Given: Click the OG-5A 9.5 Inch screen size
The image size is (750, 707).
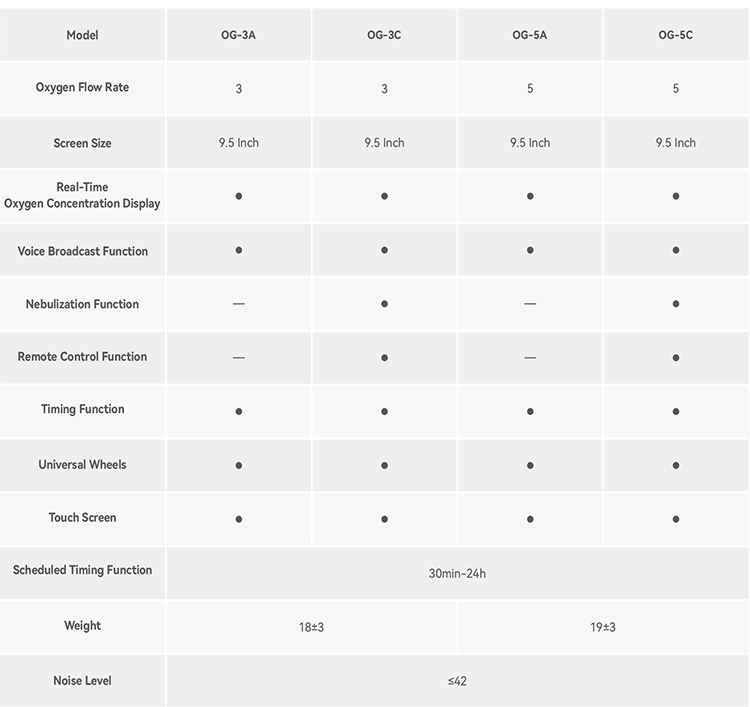Looking at the screenshot, I should [530, 143].
